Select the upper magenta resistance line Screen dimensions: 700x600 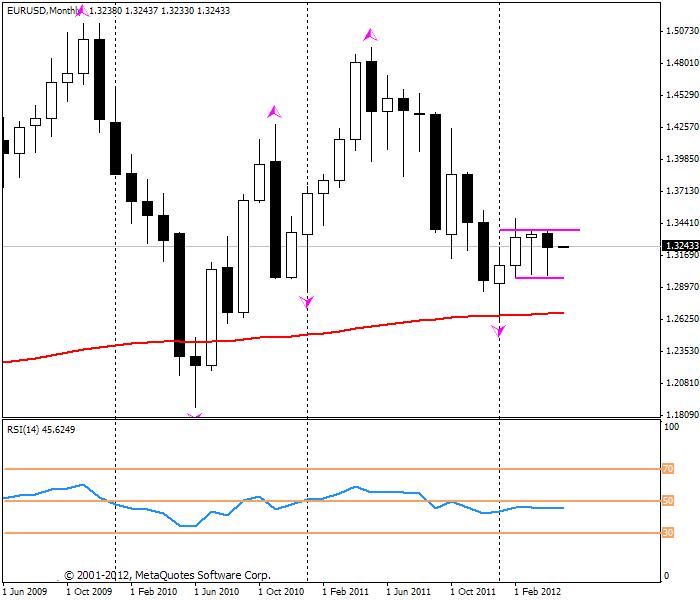(x=539, y=230)
